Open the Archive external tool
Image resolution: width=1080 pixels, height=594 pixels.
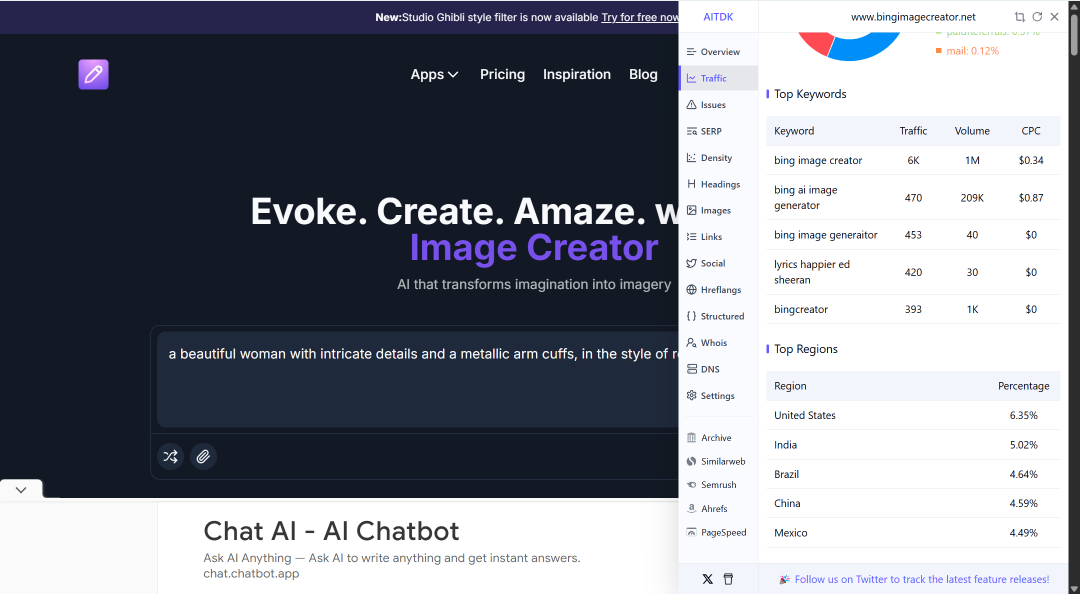pyautogui.click(x=718, y=438)
